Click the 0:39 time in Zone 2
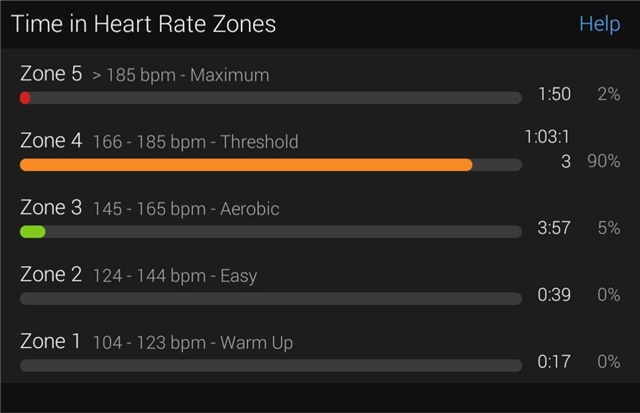The width and height of the screenshot is (640, 413). point(554,295)
